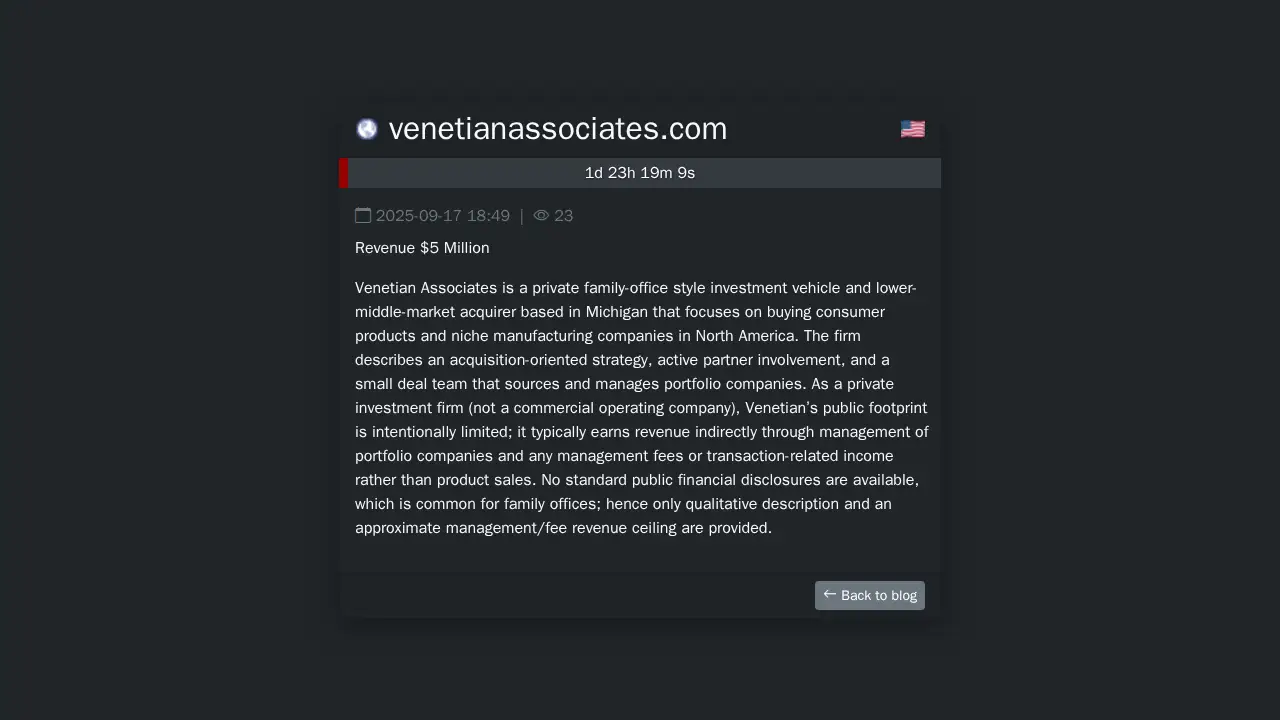Image resolution: width=1280 pixels, height=720 pixels.
Task: Click the 1d 23h 19m countdown timer text
Action: (640, 173)
